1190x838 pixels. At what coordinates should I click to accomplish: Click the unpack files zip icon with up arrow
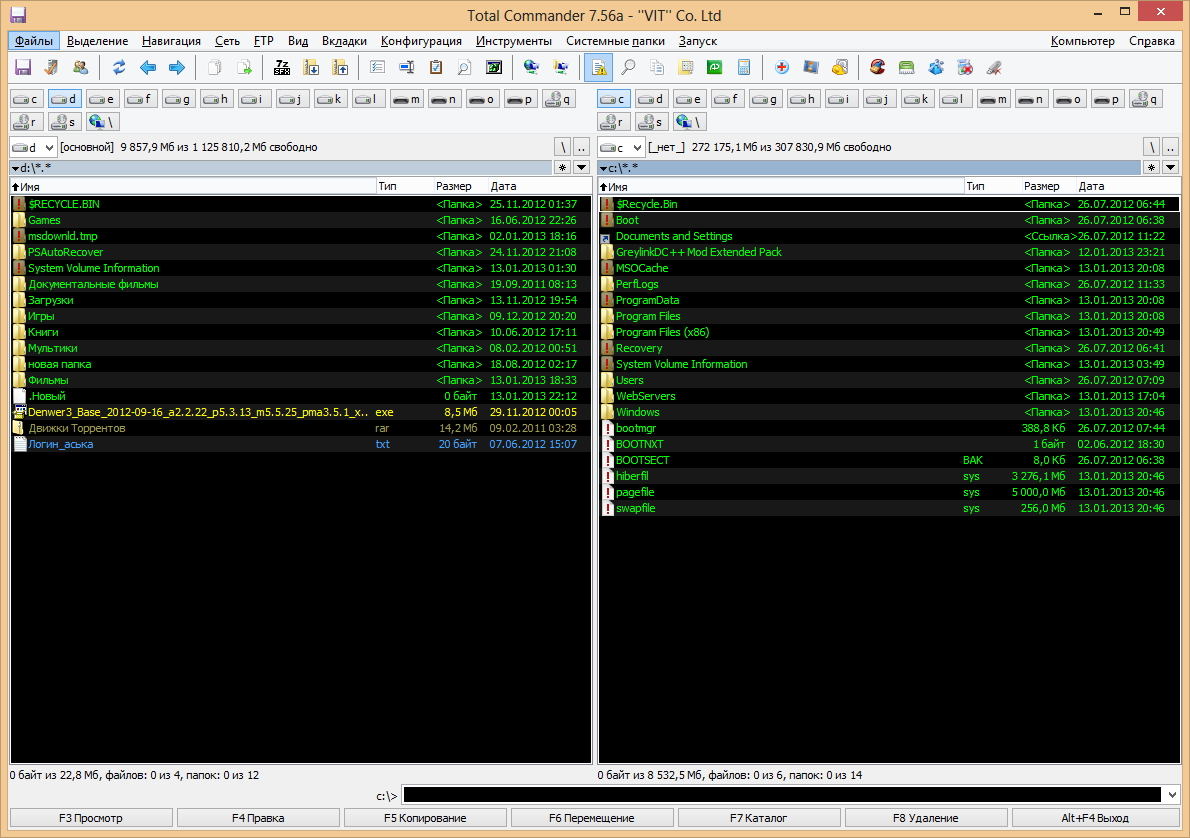[x=340, y=68]
